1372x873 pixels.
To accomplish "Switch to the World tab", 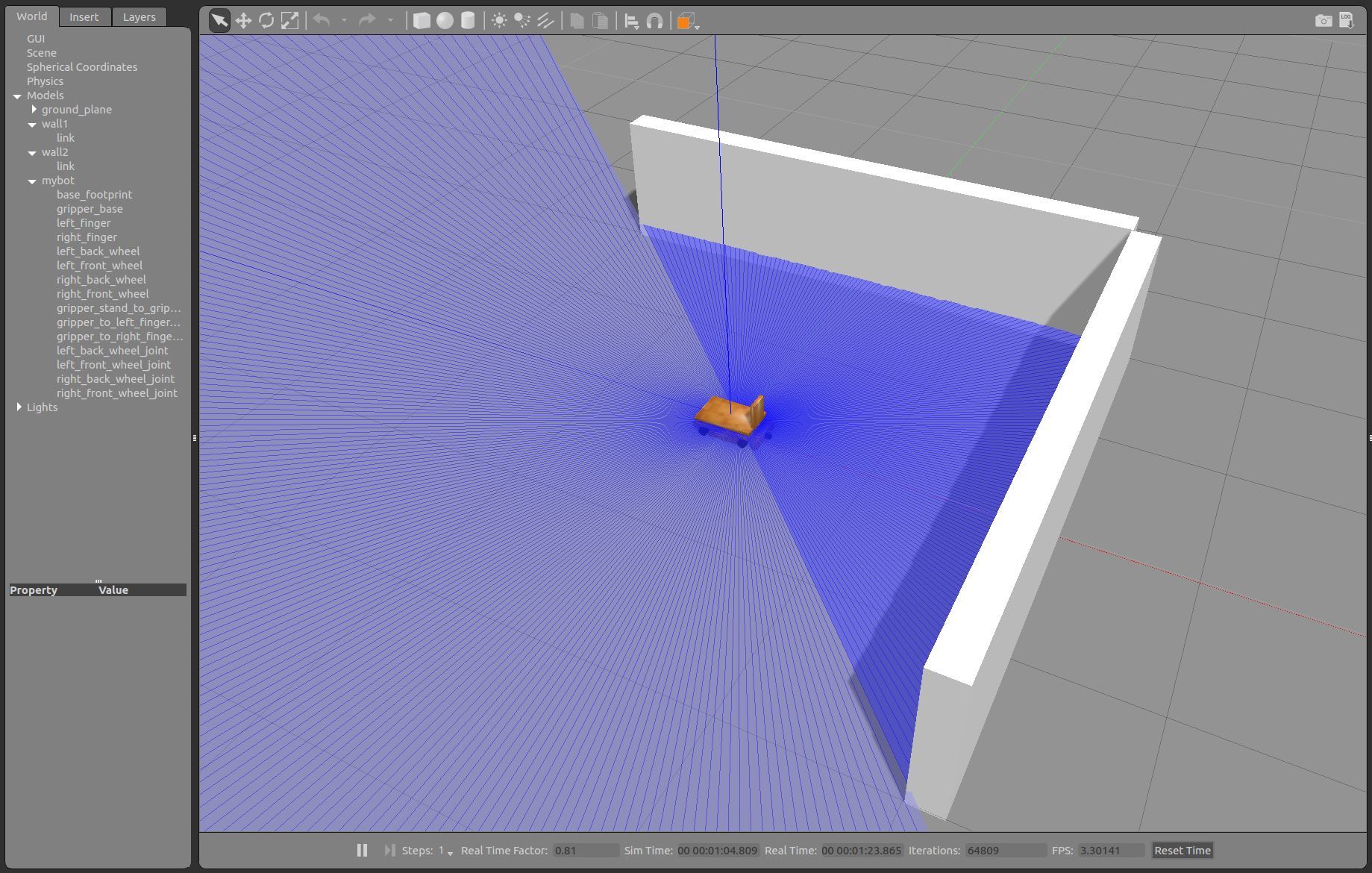I will [32, 16].
